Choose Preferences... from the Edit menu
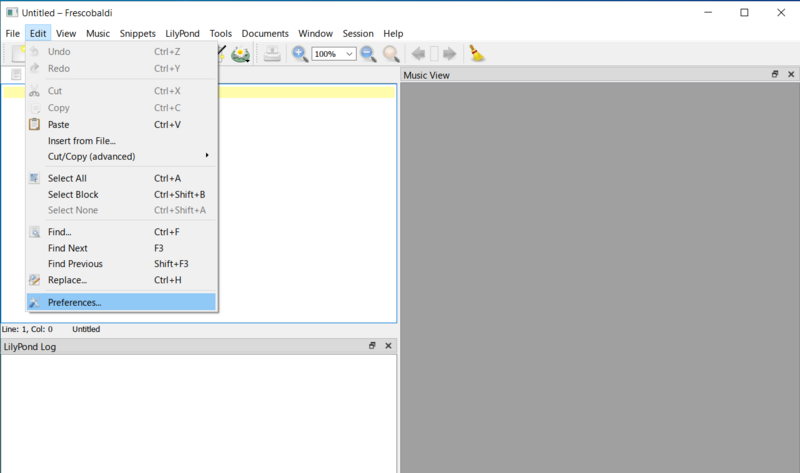This screenshot has height=473, width=800. click(74, 302)
